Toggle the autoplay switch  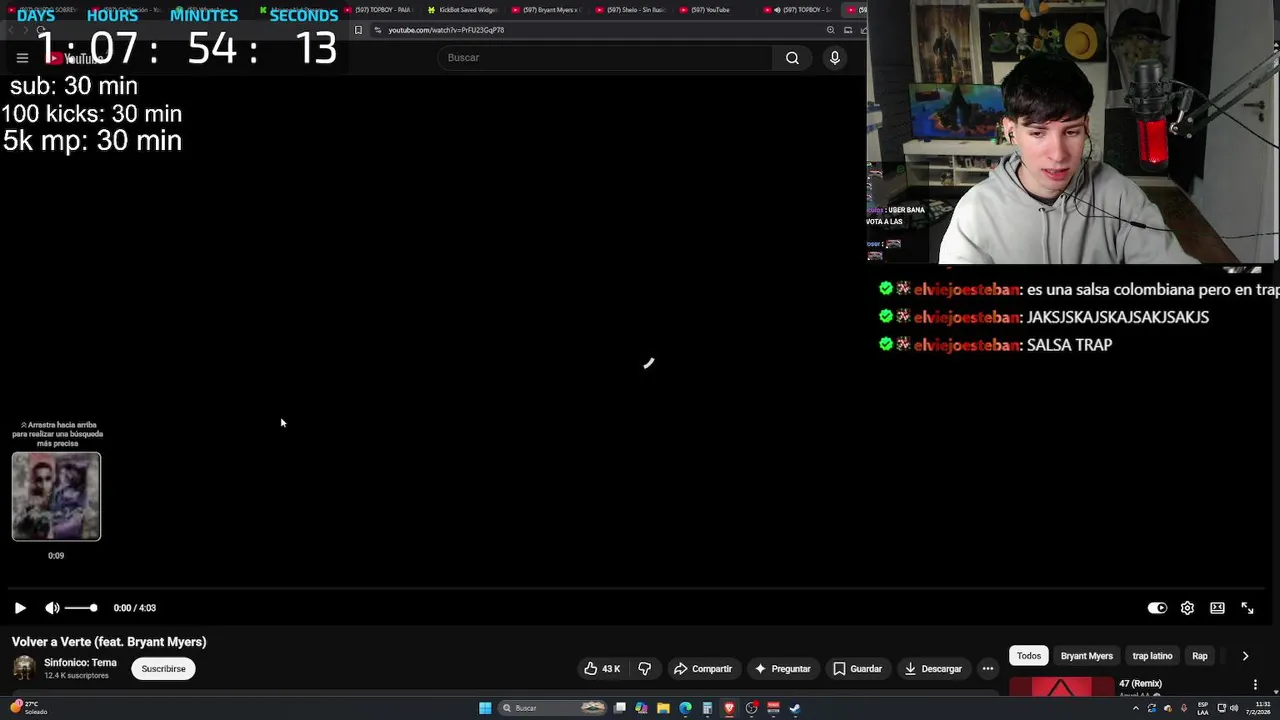[1157, 608]
